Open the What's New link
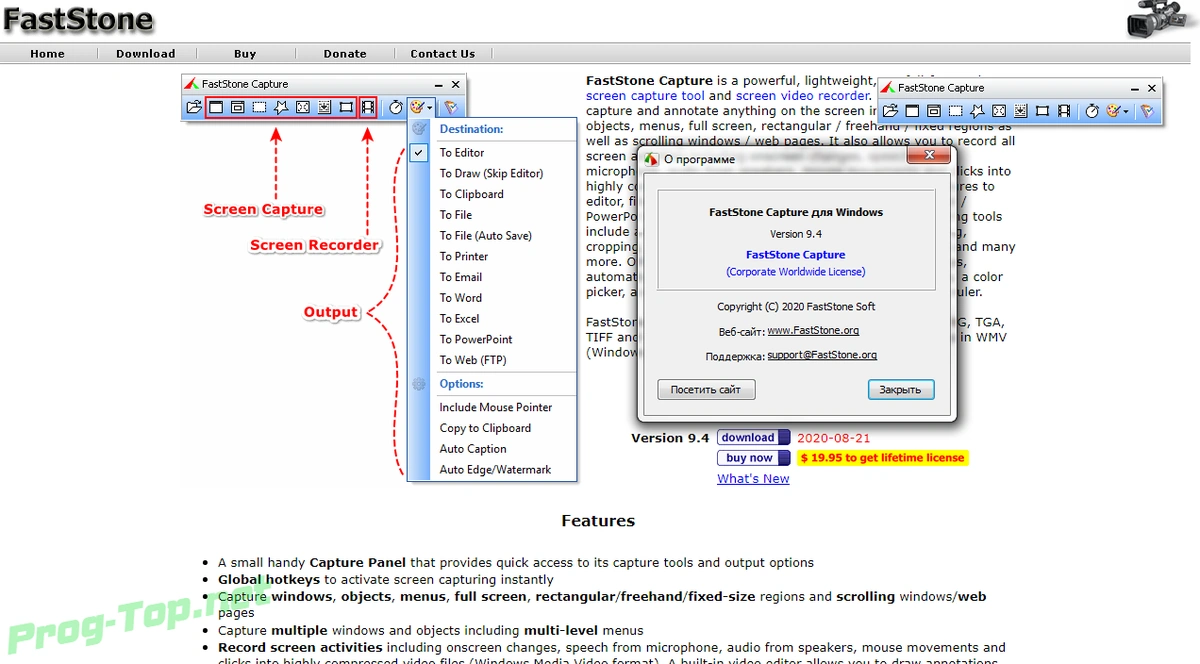 click(x=753, y=479)
